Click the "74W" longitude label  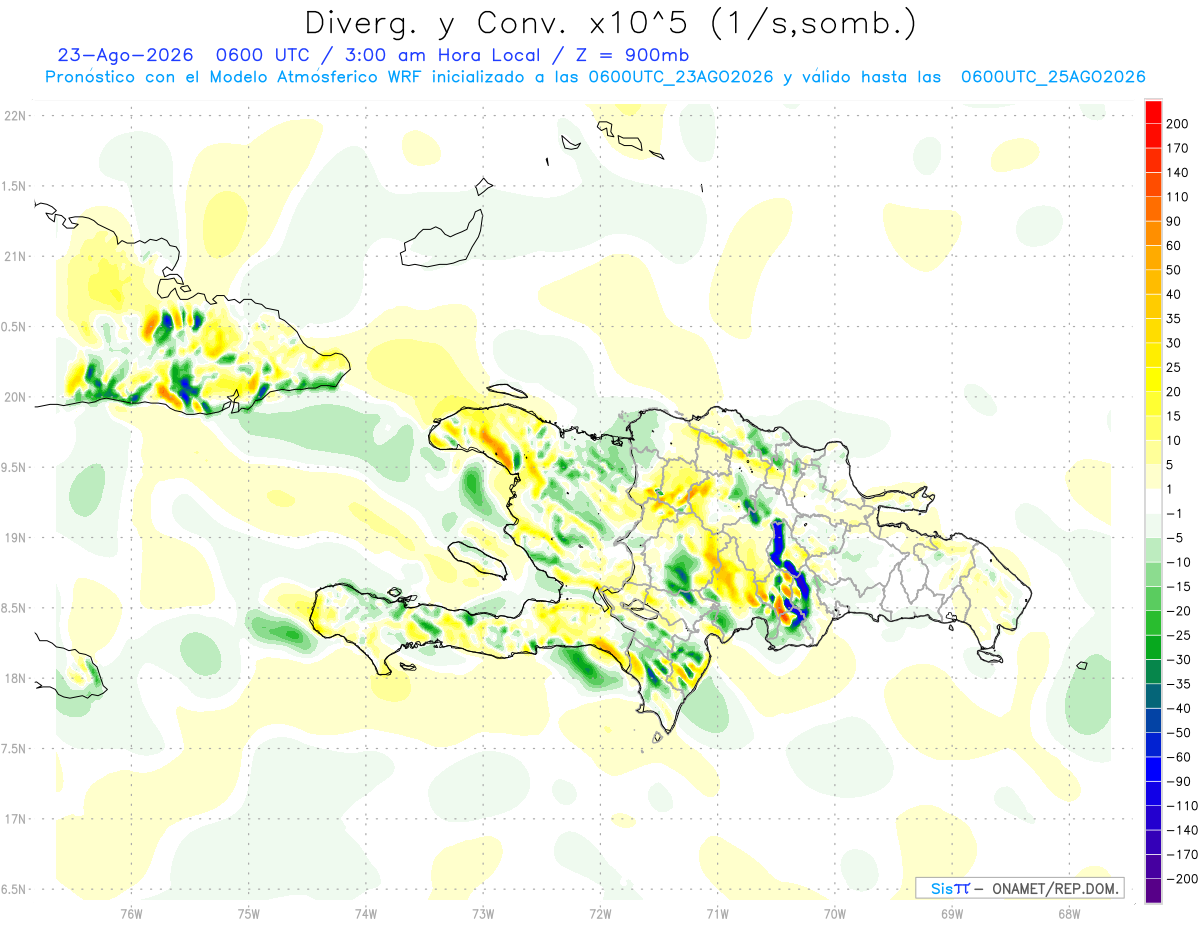[x=366, y=914]
